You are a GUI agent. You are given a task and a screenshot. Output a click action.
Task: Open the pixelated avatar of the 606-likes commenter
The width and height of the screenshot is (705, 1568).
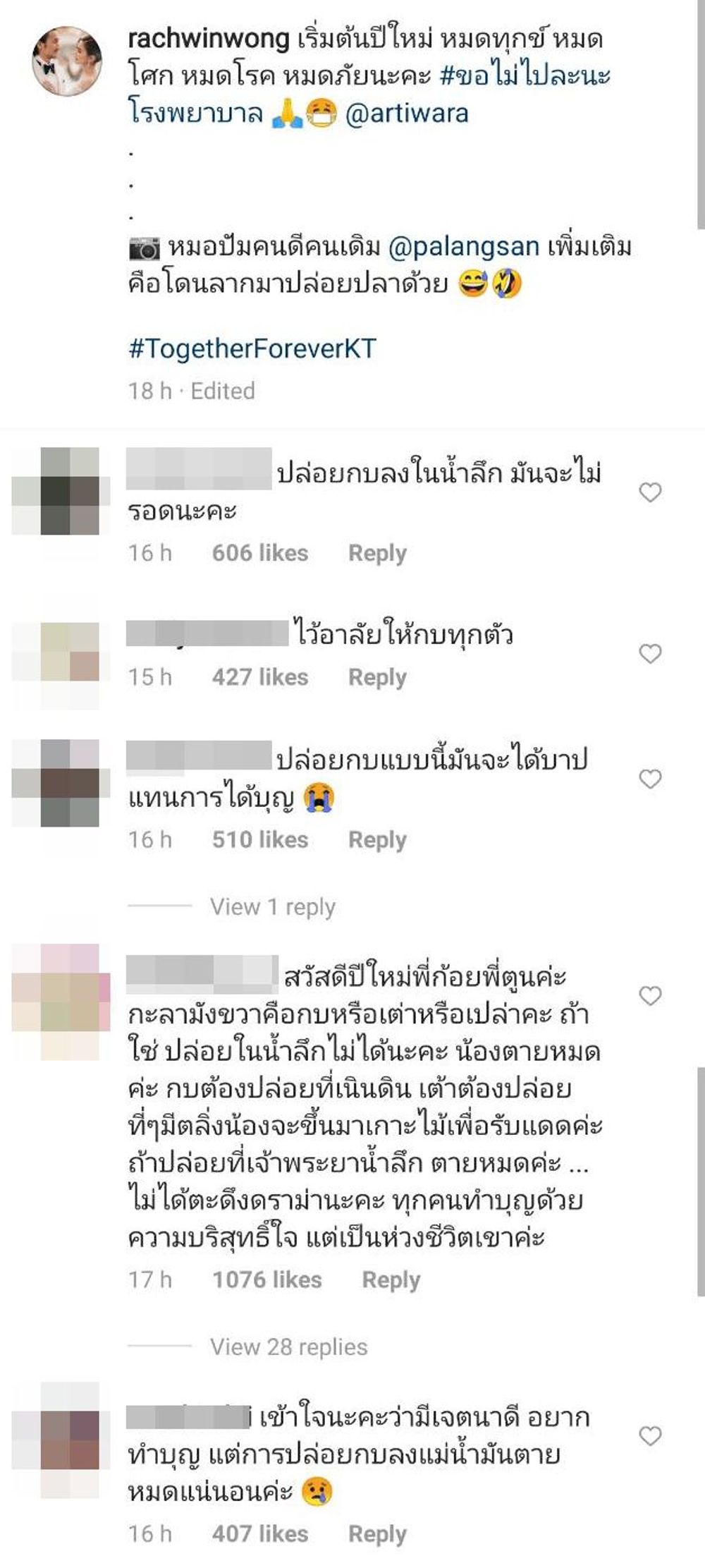tap(61, 490)
